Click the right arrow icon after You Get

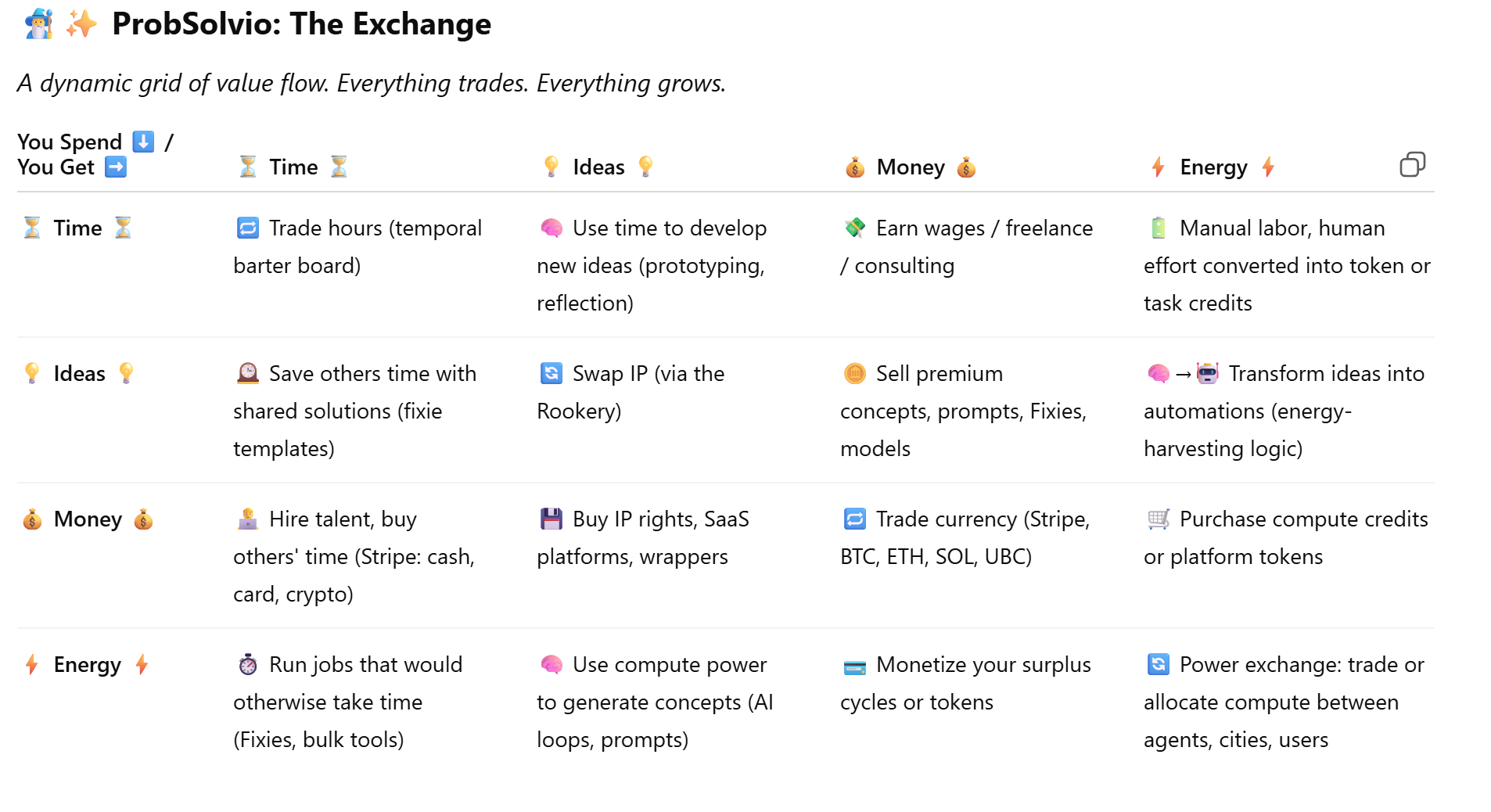(116, 167)
